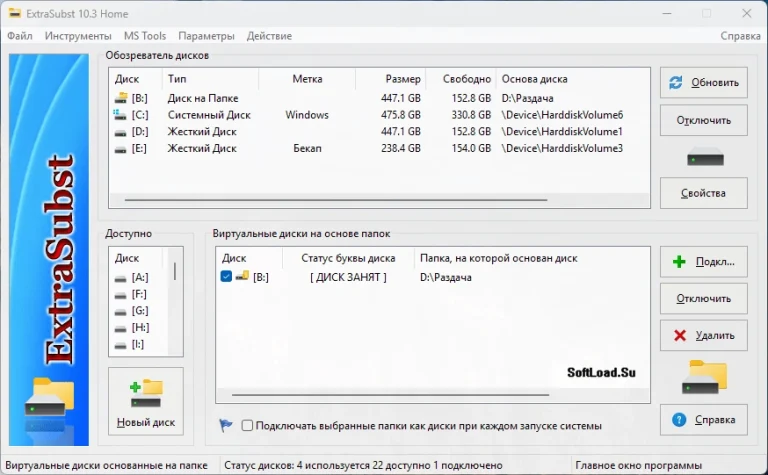This screenshot has height=475, width=768.
Task: Click the blue flag icon near autostart option
Action: (x=225, y=425)
